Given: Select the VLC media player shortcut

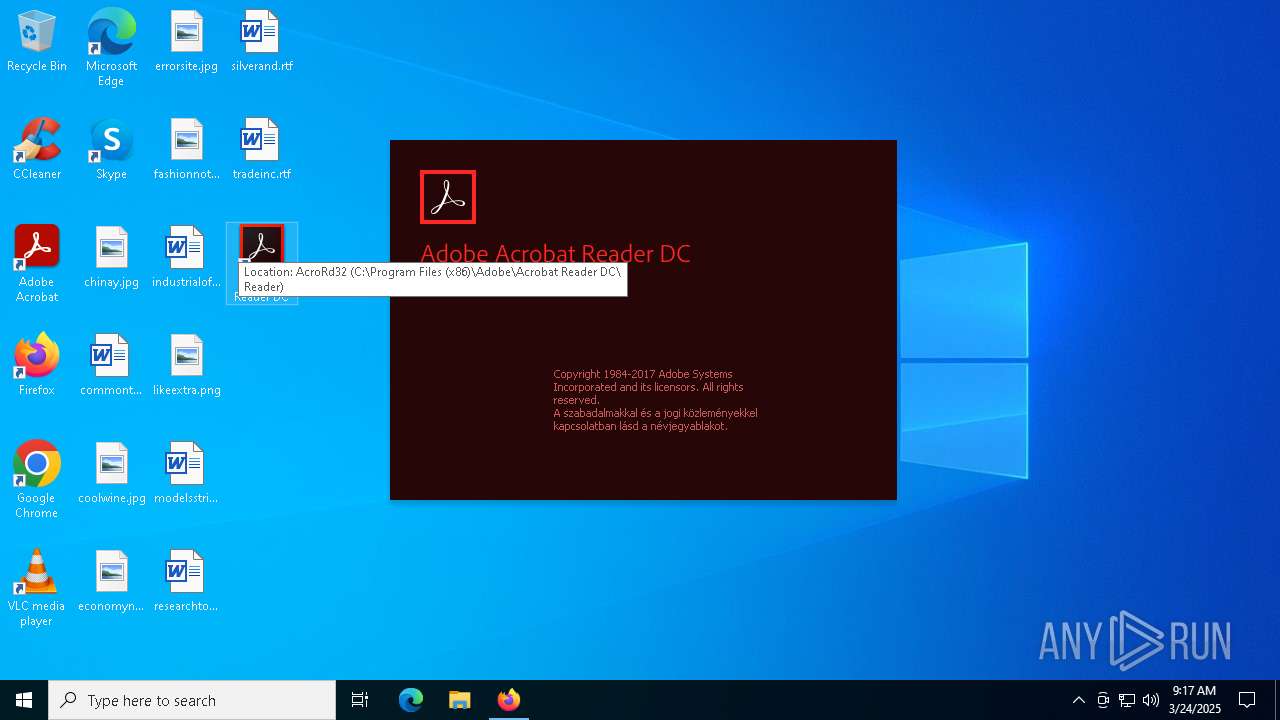Looking at the screenshot, I should pyautogui.click(x=37, y=588).
